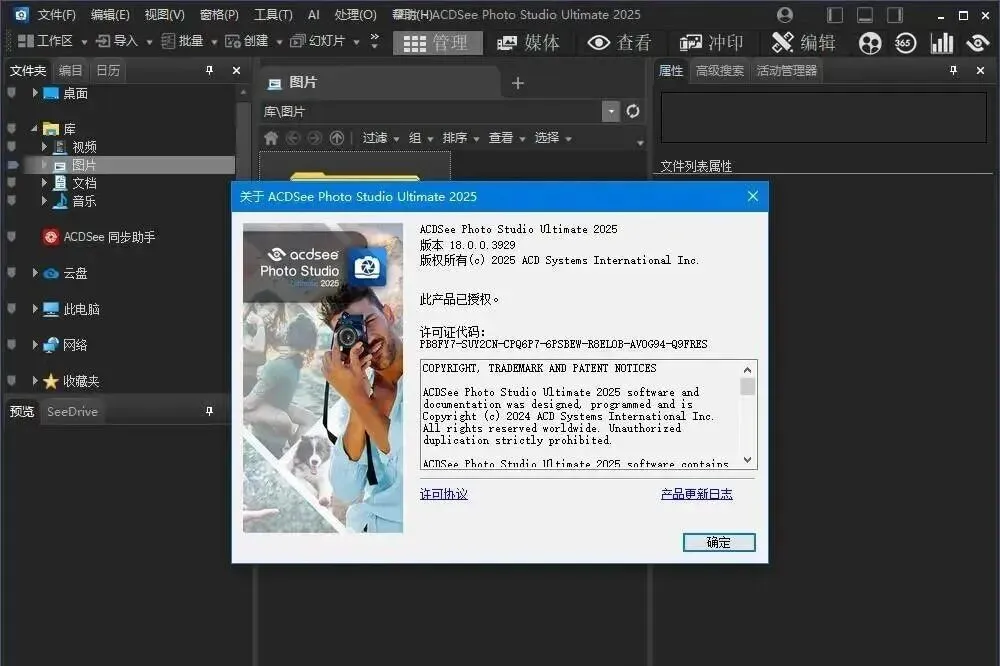1000x666 pixels.
Task: Open the Group dropdown
Action: [x=421, y=138]
